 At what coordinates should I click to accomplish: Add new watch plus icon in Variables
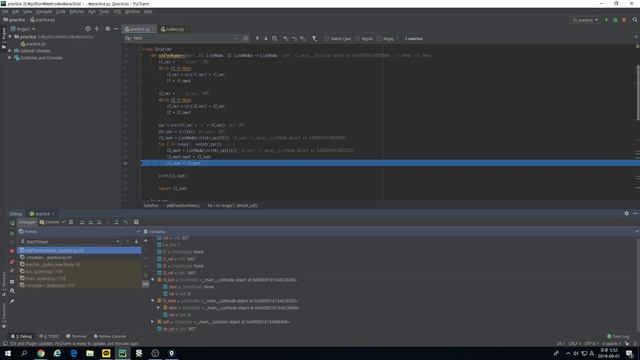(146, 241)
